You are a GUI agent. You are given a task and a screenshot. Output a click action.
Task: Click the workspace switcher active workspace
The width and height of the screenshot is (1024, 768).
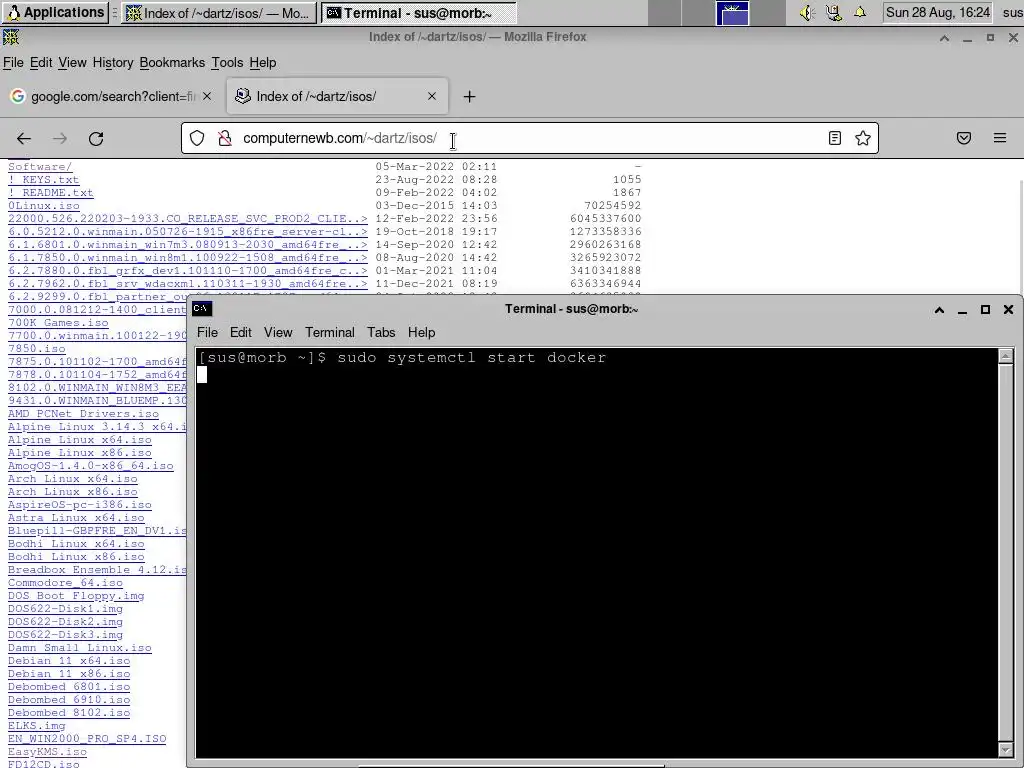[x=733, y=13]
